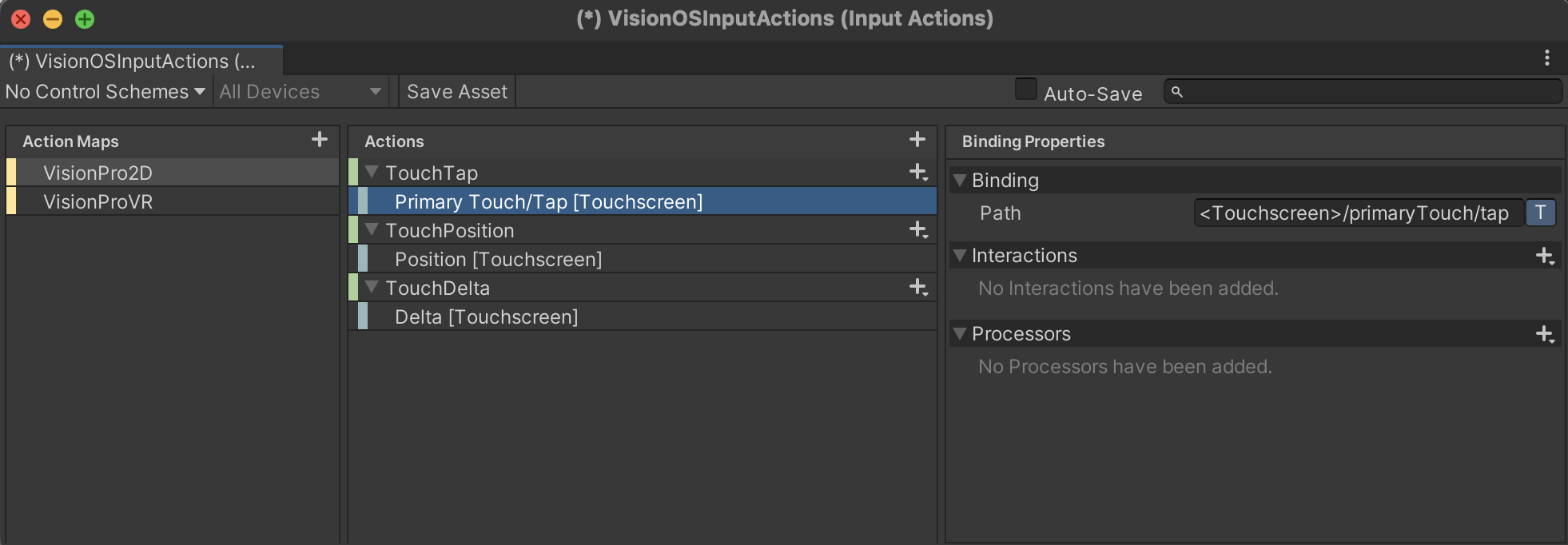This screenshot has width=1568, height=545.
Task: Toggle path text mode T button
Action: click(1540, 213)
